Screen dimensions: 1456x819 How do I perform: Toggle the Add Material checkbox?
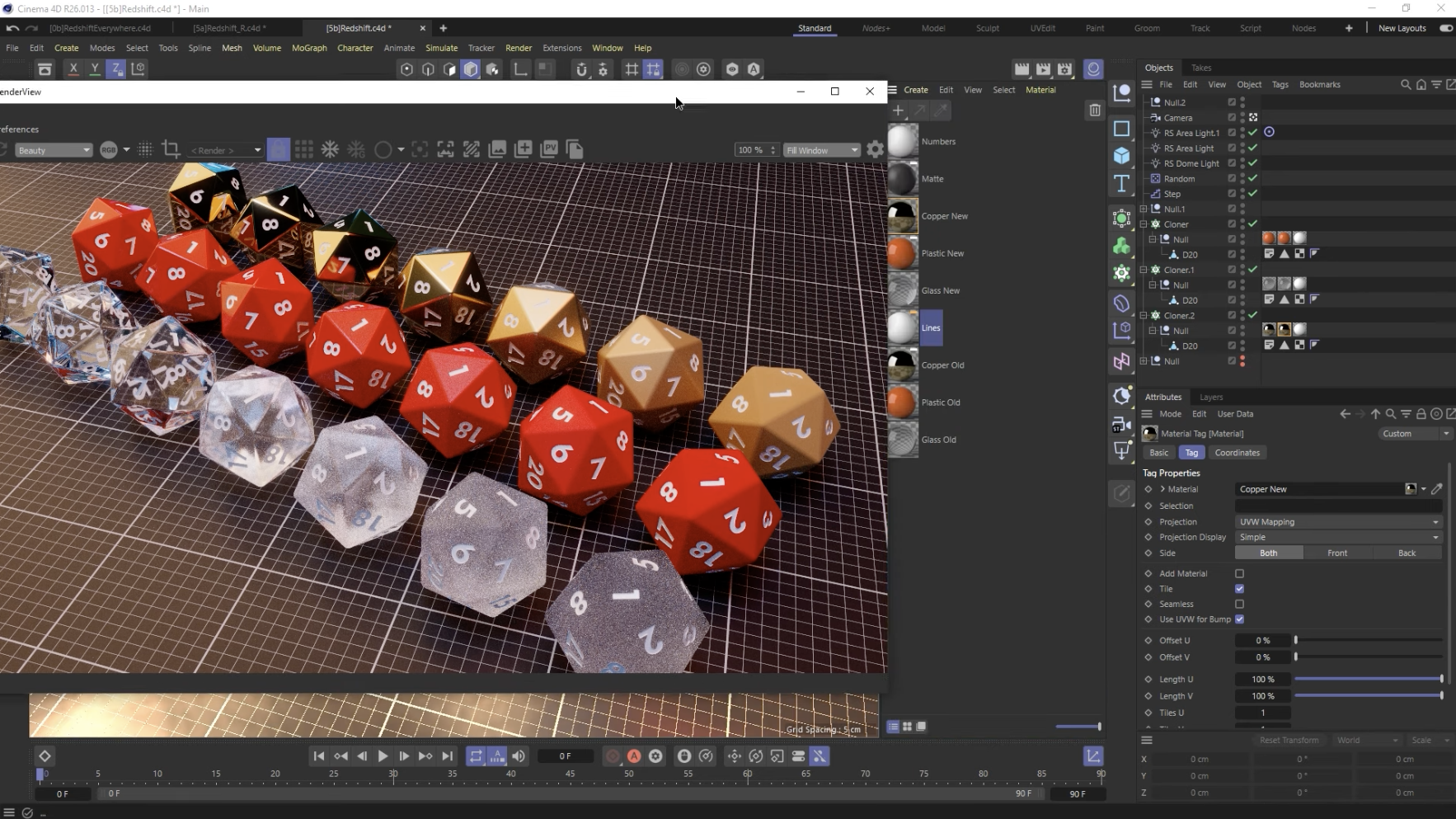(1239, 573)
